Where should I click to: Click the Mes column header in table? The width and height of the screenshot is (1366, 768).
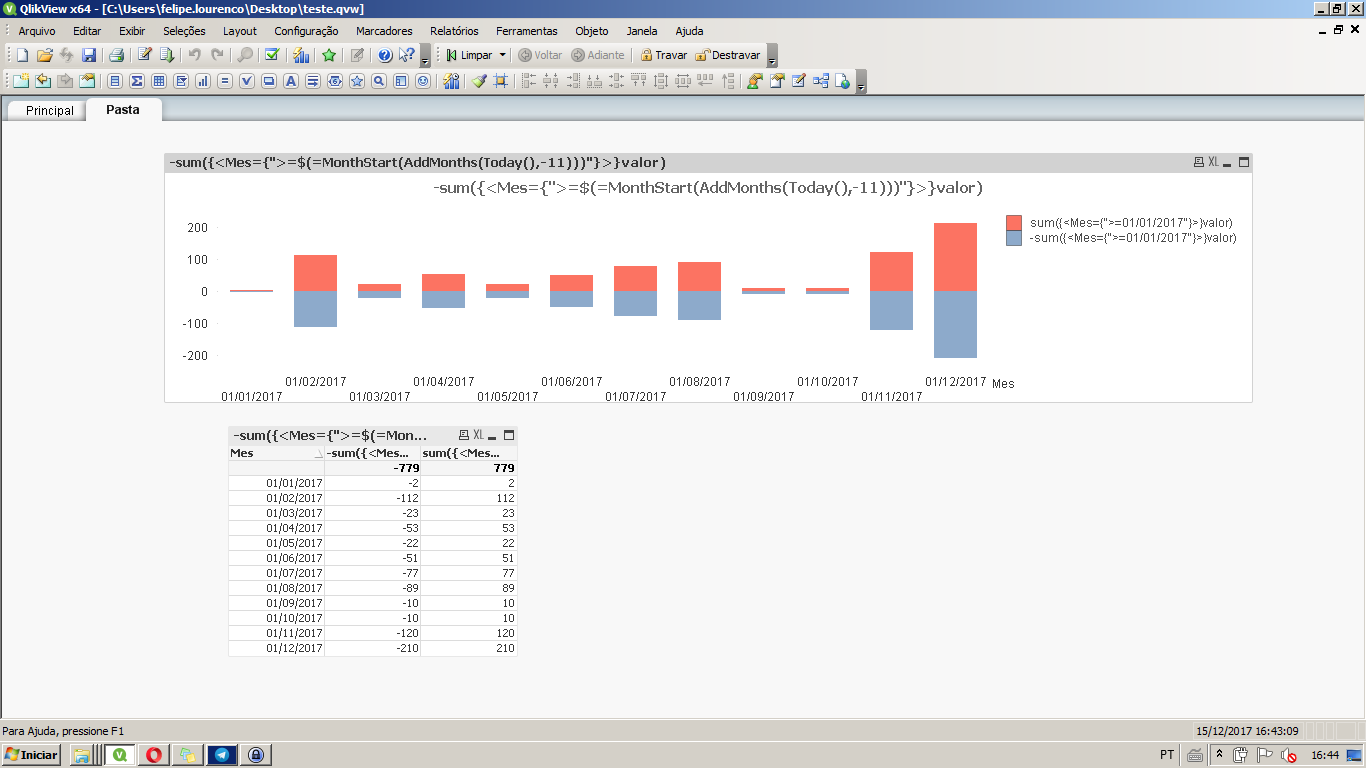point(277,453)
